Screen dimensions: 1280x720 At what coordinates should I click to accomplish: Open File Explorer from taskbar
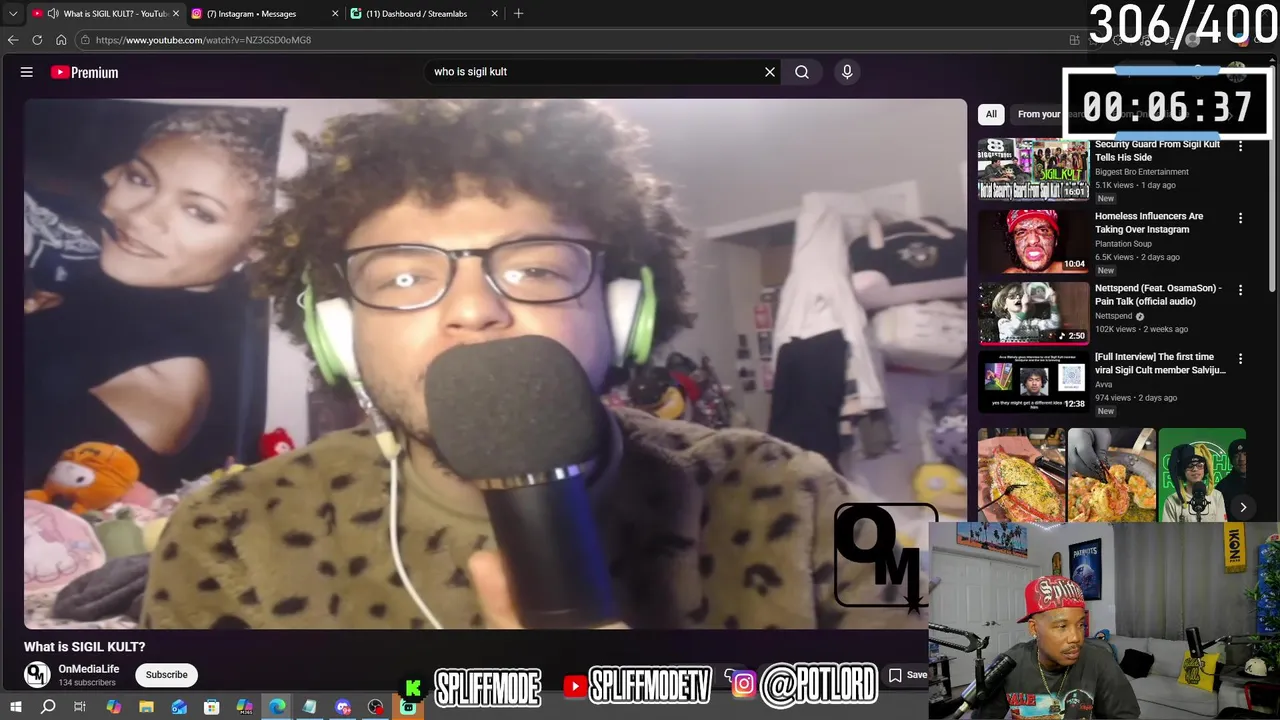146,707
